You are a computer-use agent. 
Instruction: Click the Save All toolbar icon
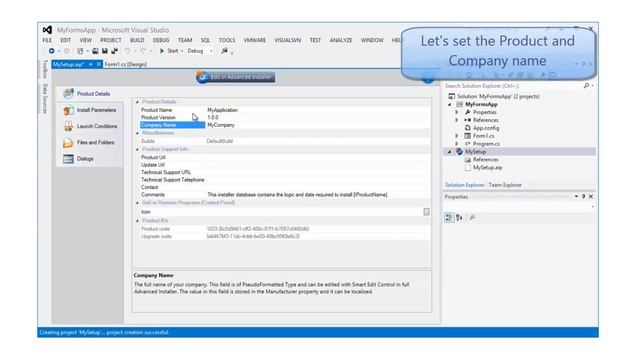pos(114,51)
